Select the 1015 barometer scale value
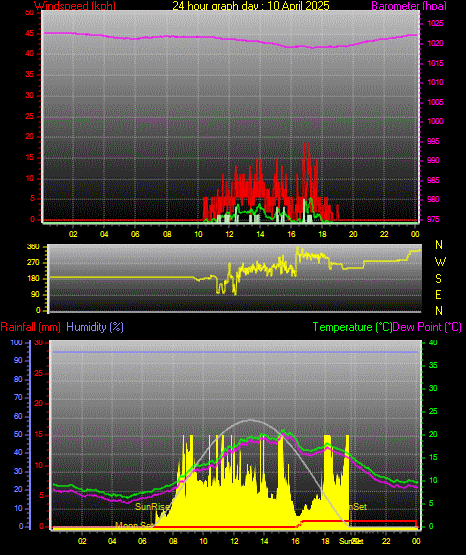This screenshot has width=466, height=555. [435, 63]
